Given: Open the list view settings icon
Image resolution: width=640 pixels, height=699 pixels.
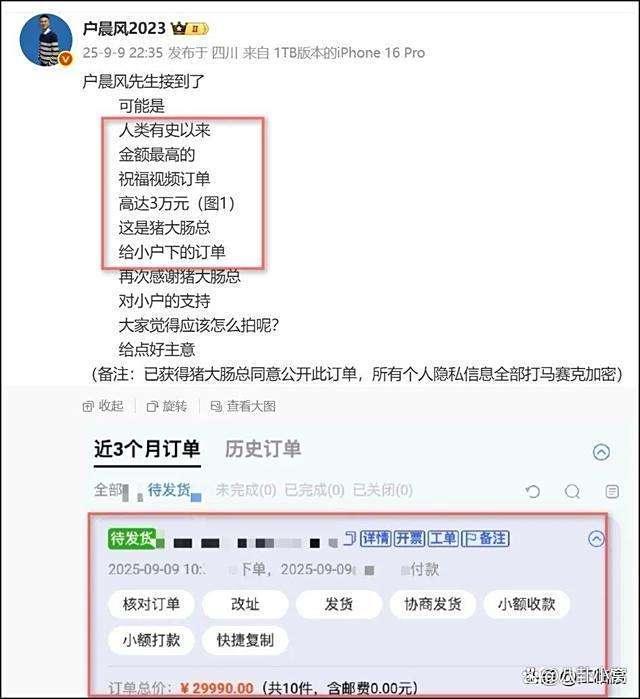Looking at the screenshot, I should click(612, 491).
